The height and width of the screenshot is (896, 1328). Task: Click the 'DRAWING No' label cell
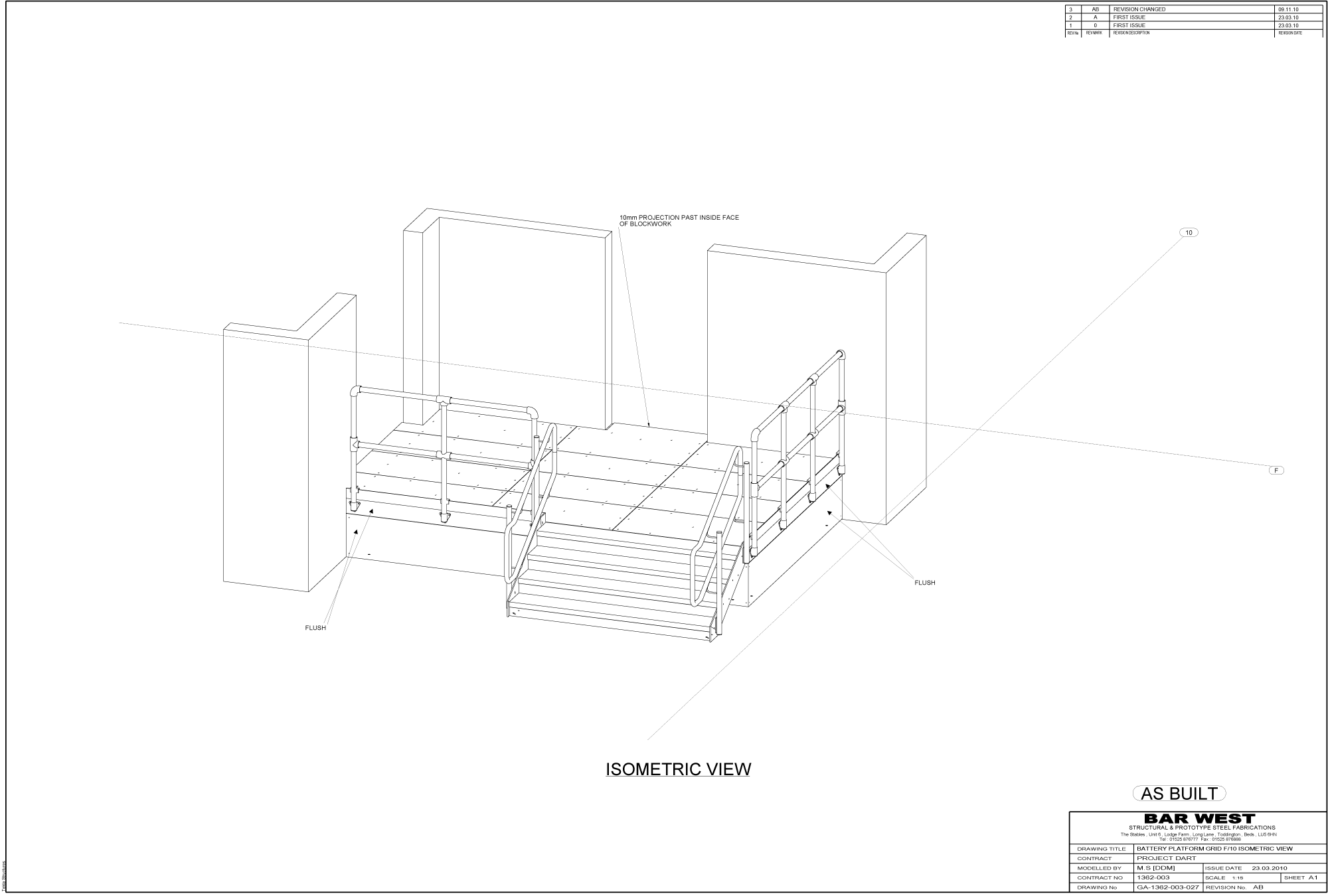pyautogui.click(x=1102, y=887)
